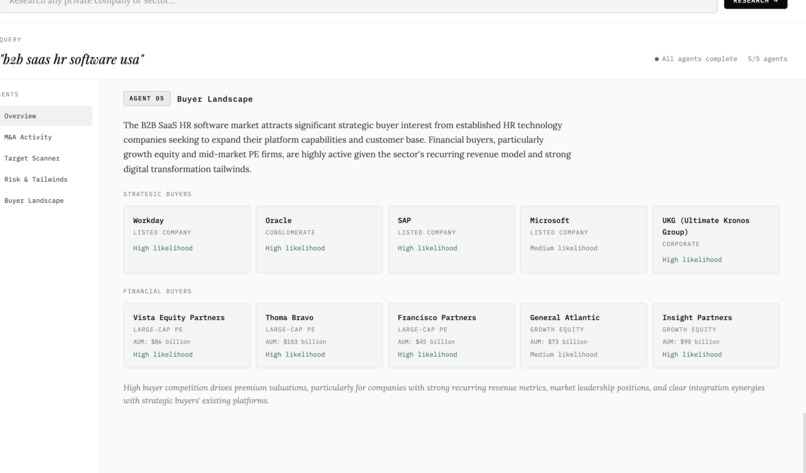Open the UKG (Ultimate Kronos Group) card
This screenshot has height=473, width=806.
tap(716, 240)
